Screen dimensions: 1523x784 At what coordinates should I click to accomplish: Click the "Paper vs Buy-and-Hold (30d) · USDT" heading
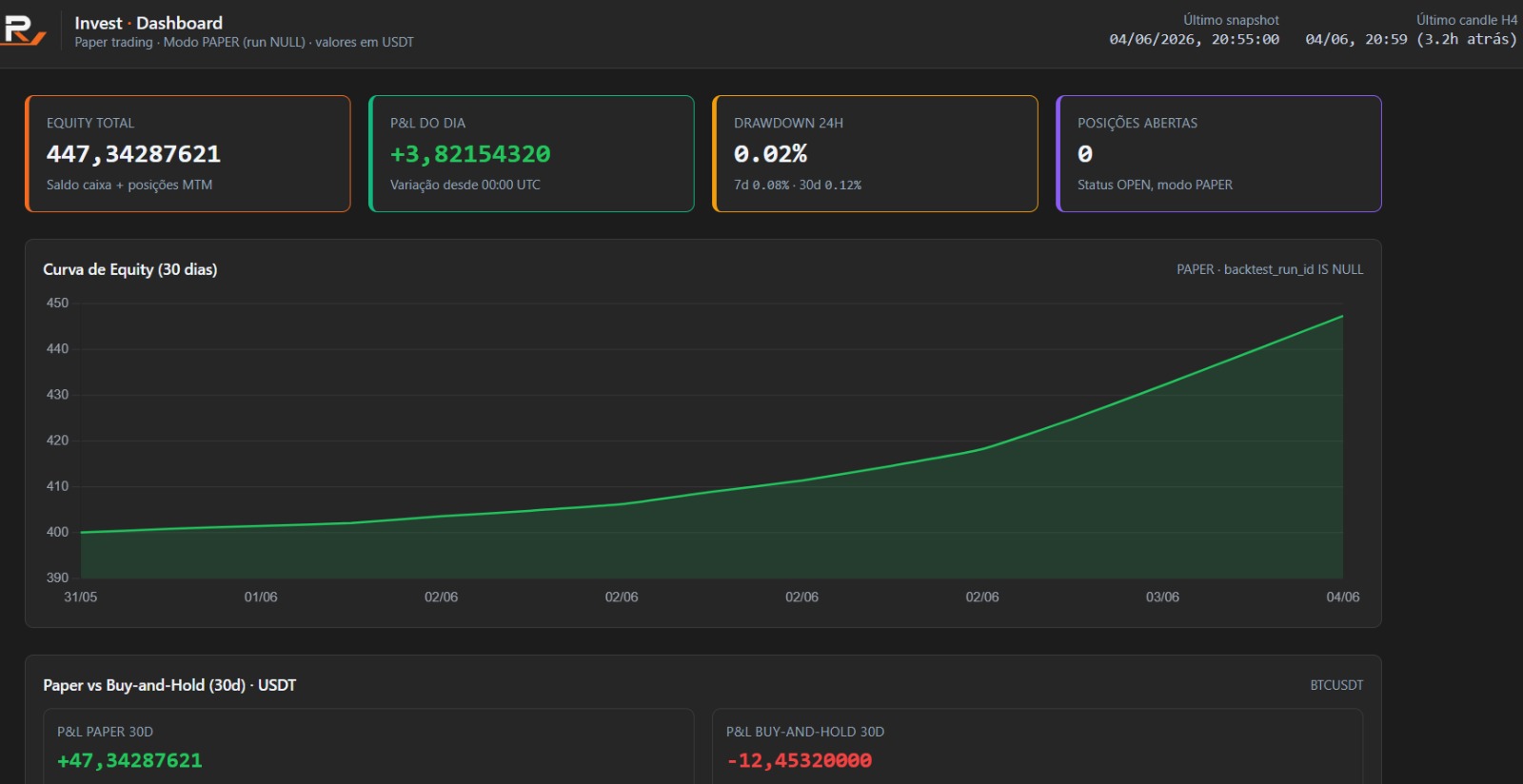[x=169, y=685]
